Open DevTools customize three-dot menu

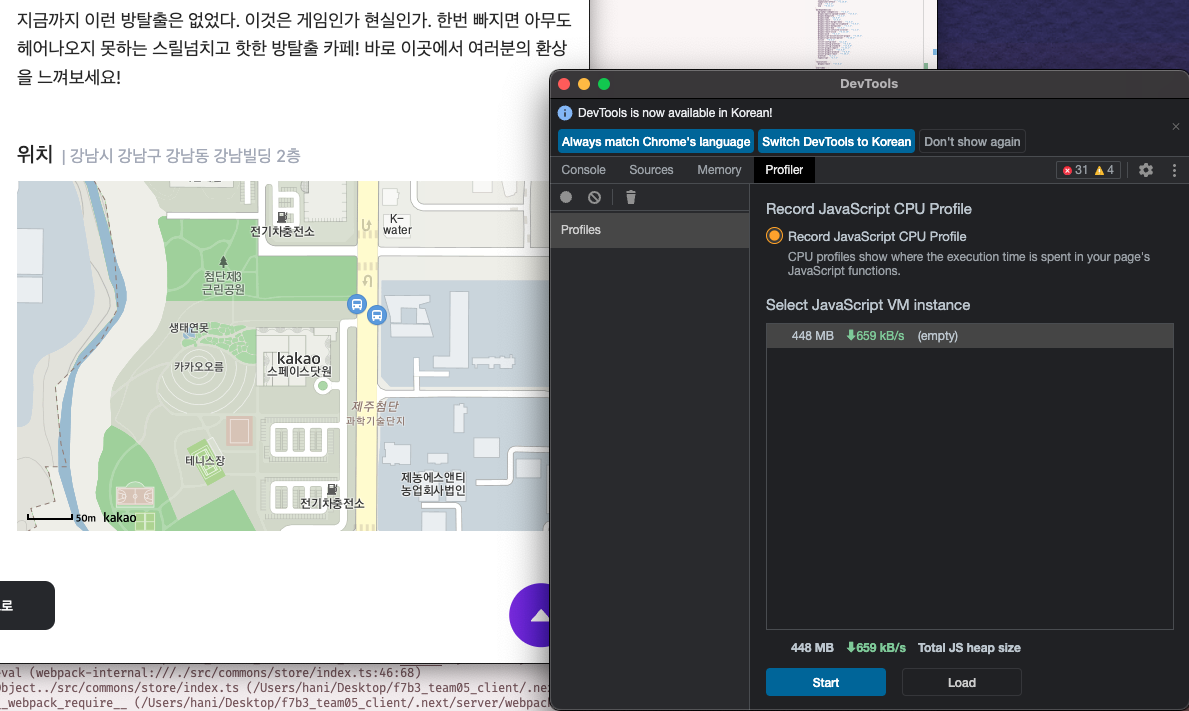click(1174, 170)
